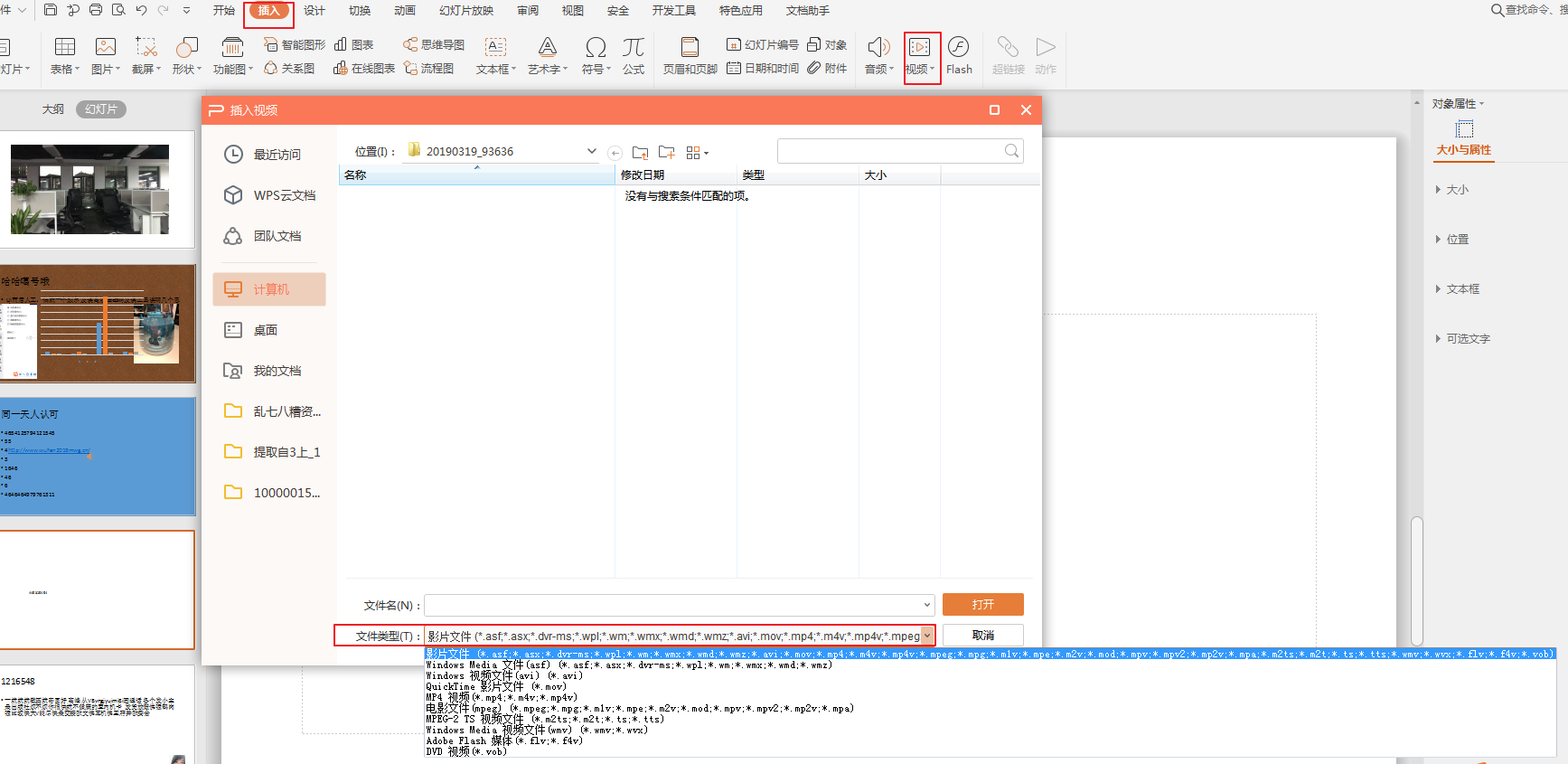Click the back arrow in the dialog
The height and width of the screenshot is (764, 1568).
[615, 153]
